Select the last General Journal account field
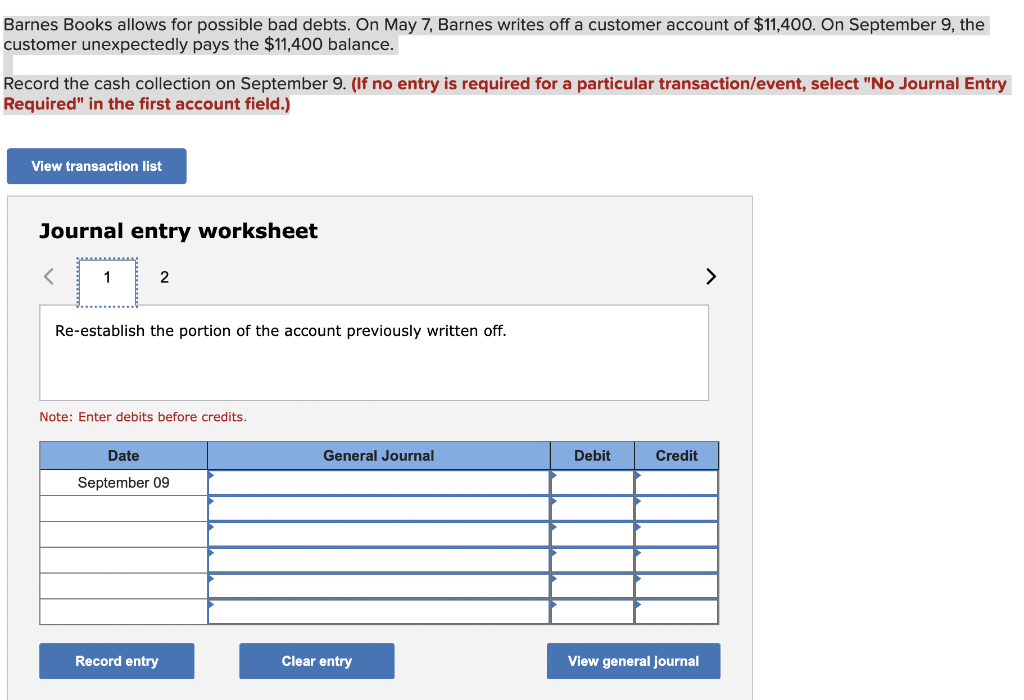Image resolution: width=1024 pixels, height=700 pixels. coord(379,612)
